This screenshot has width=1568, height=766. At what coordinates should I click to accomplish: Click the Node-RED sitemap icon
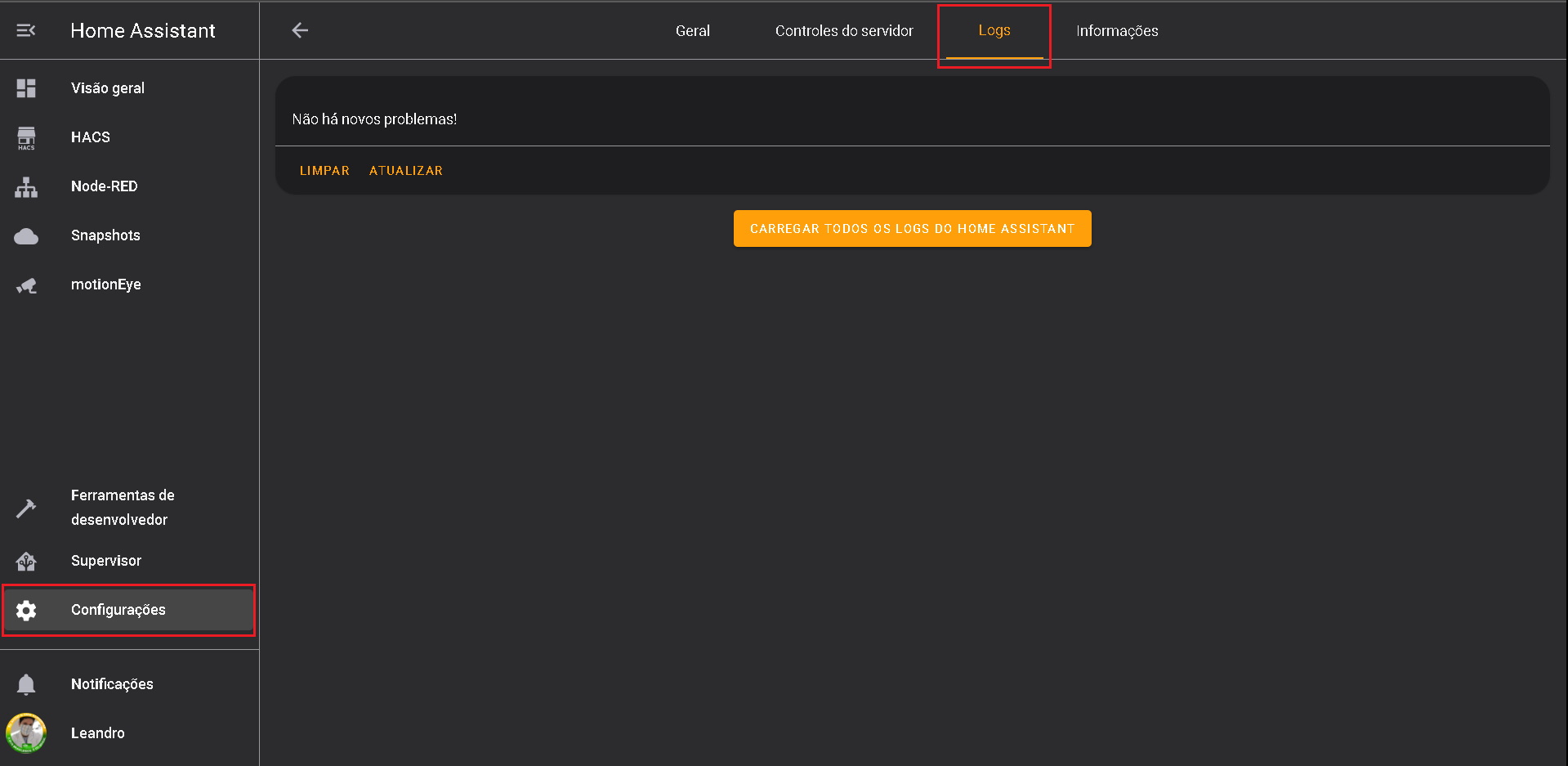click(x=26, y=187)
